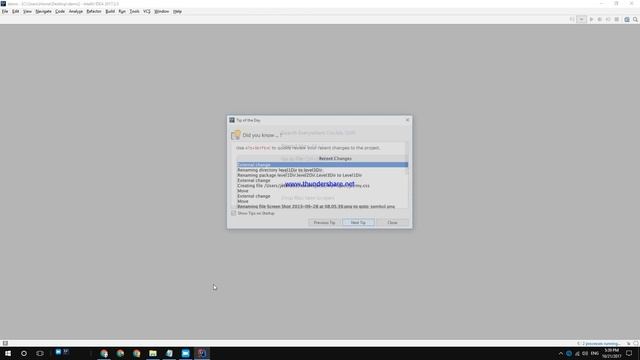This screenshot has height=360, width=640.
Task: Close Tip of the Day with X
Action: point(407,120)
